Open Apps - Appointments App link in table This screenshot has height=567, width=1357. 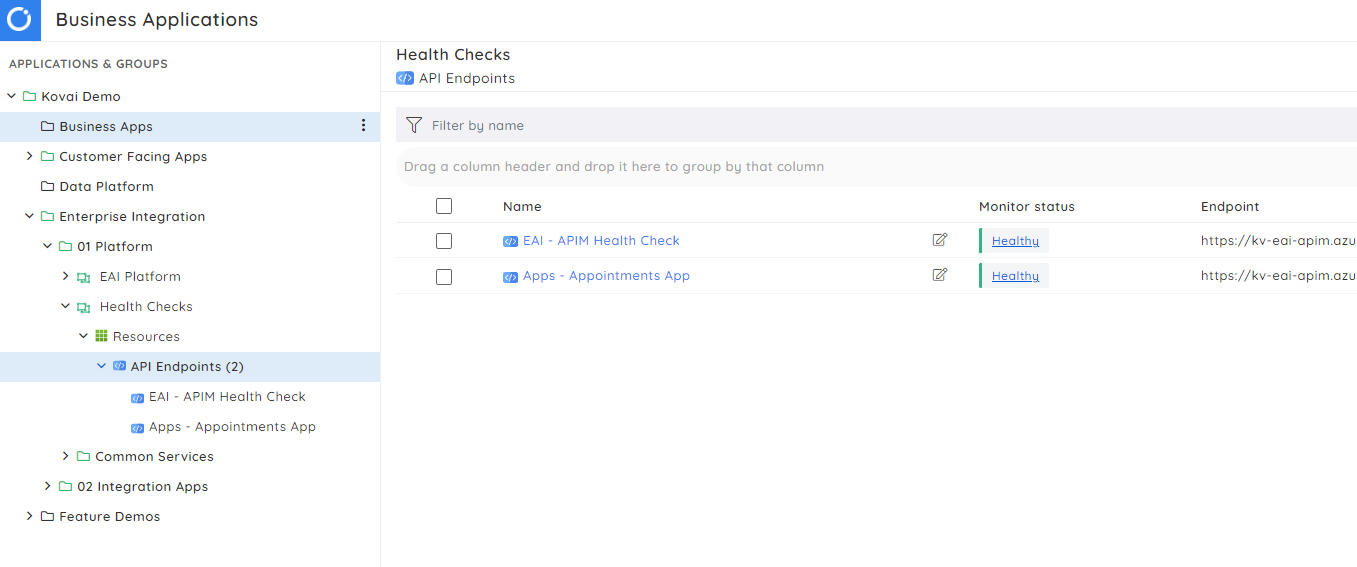click(606, 276)
